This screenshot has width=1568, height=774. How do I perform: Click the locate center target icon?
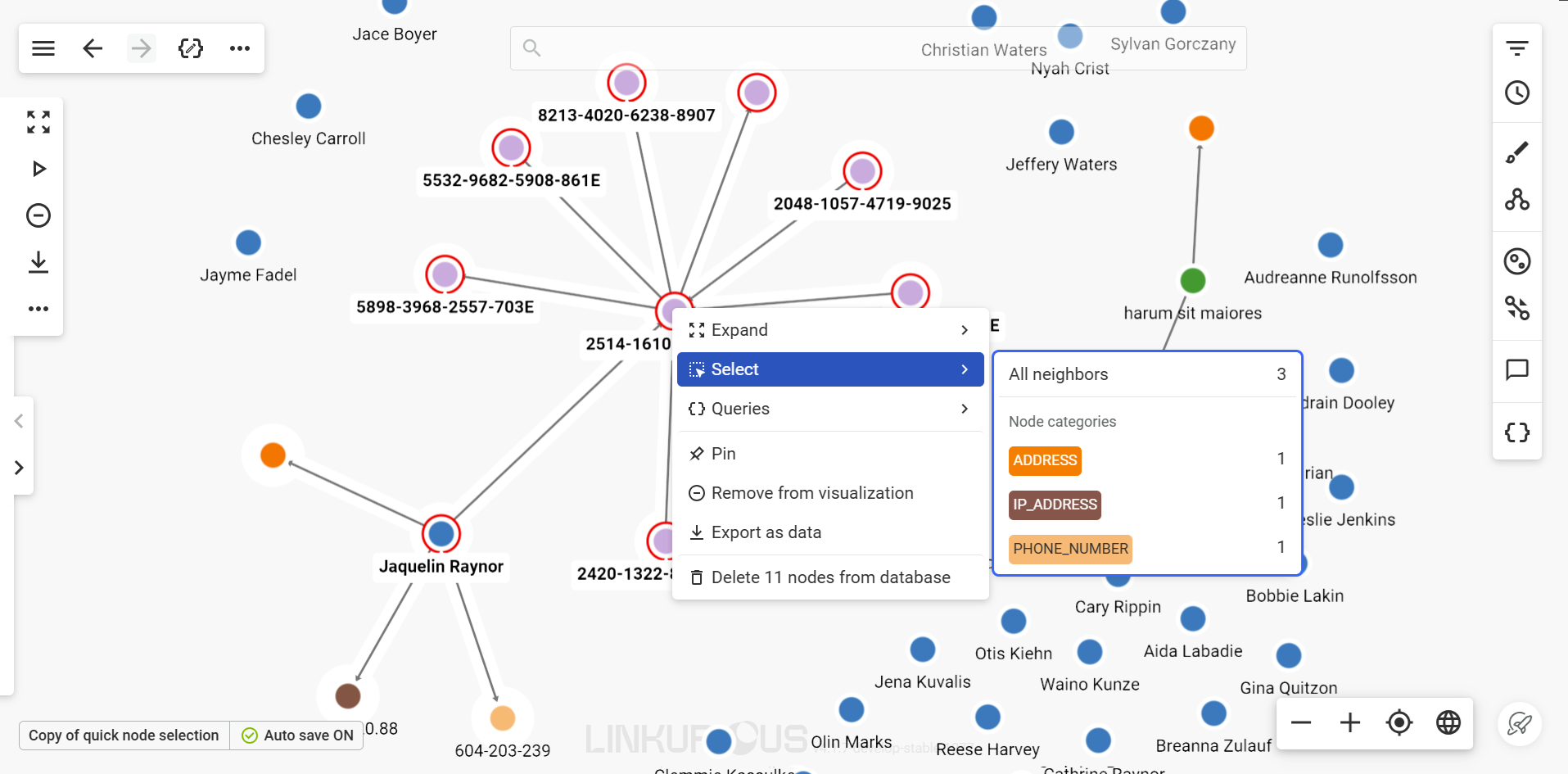1399,722
